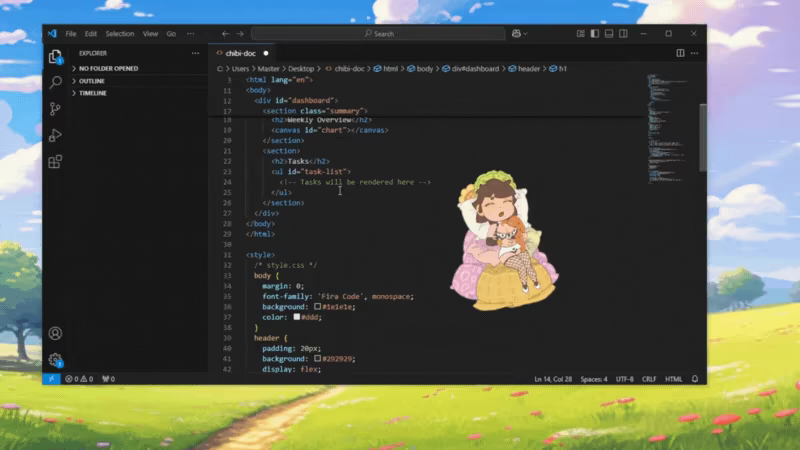This screenshot has height=450, width=800.
Task: Open Run and Debug view
Action: (x=55, y=135)
